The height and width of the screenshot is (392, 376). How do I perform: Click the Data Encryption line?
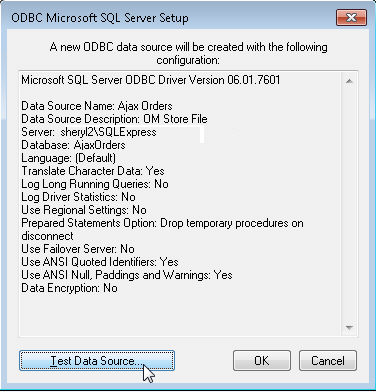tap(69, 288)
